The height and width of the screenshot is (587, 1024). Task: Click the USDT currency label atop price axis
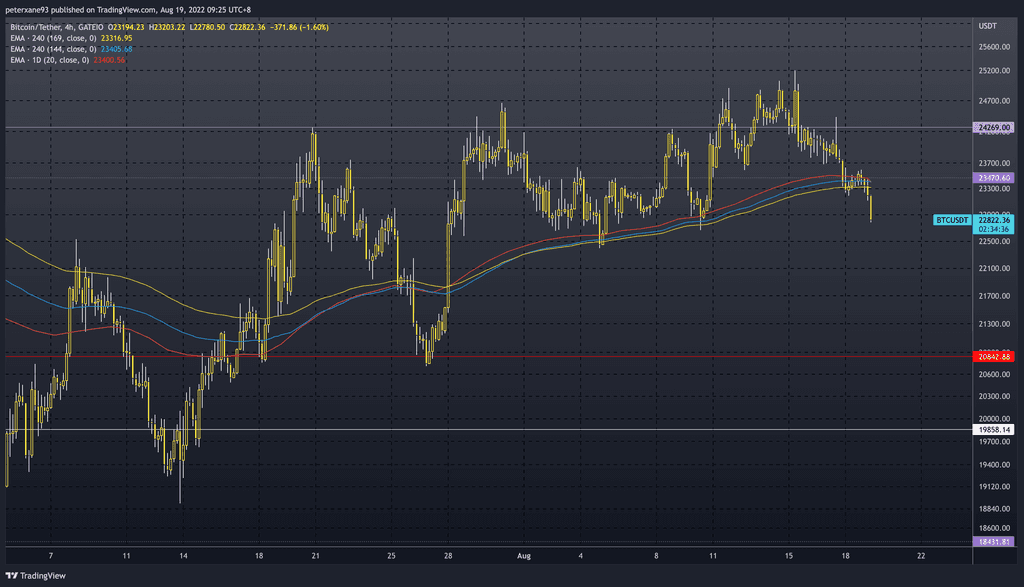pyautogui.click(x=987, y=26)
